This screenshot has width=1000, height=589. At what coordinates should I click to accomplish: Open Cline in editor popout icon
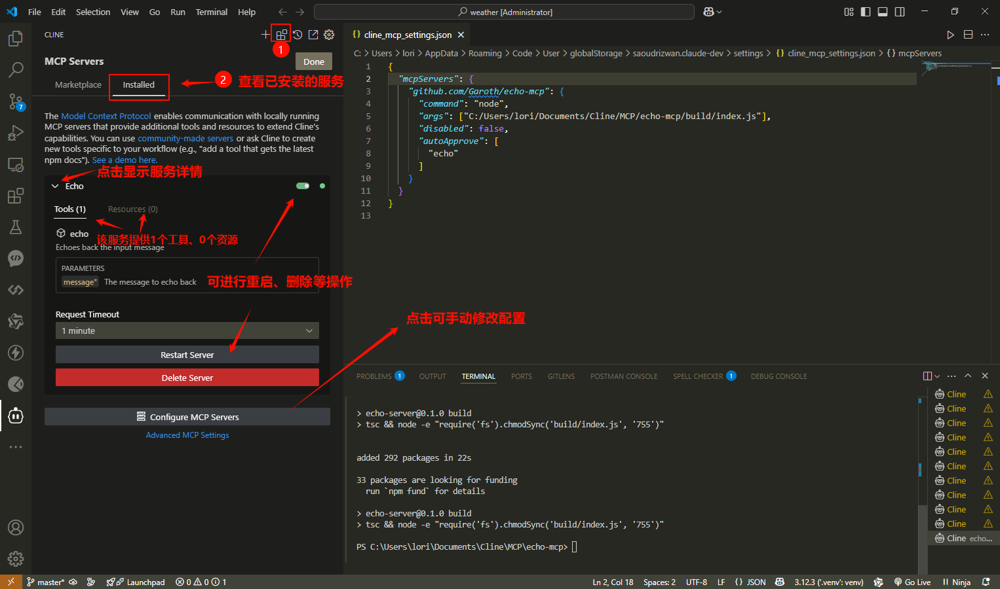click(x=313, y=35)
